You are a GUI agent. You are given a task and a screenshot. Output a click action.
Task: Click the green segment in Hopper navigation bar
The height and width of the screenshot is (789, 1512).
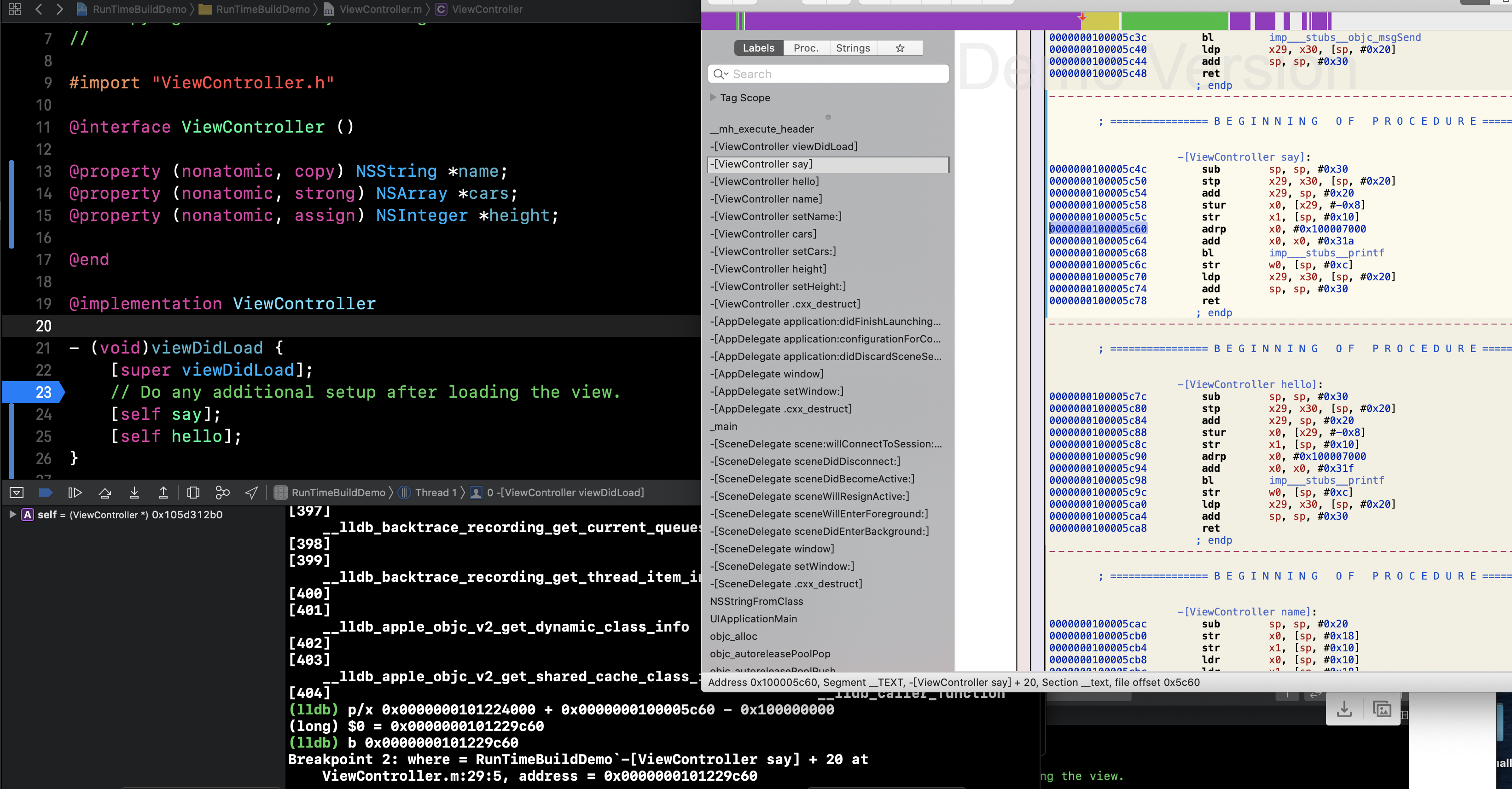pyautogui.click(x=1175, y=21)
